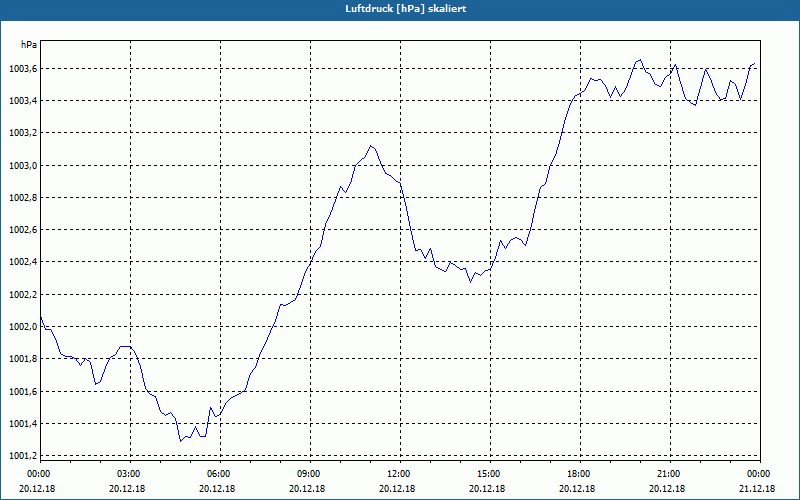Viewport: 800px width, 500px height.
Task: Pick the "20.12.18" date under 15:00
Action: coord(488,489)
